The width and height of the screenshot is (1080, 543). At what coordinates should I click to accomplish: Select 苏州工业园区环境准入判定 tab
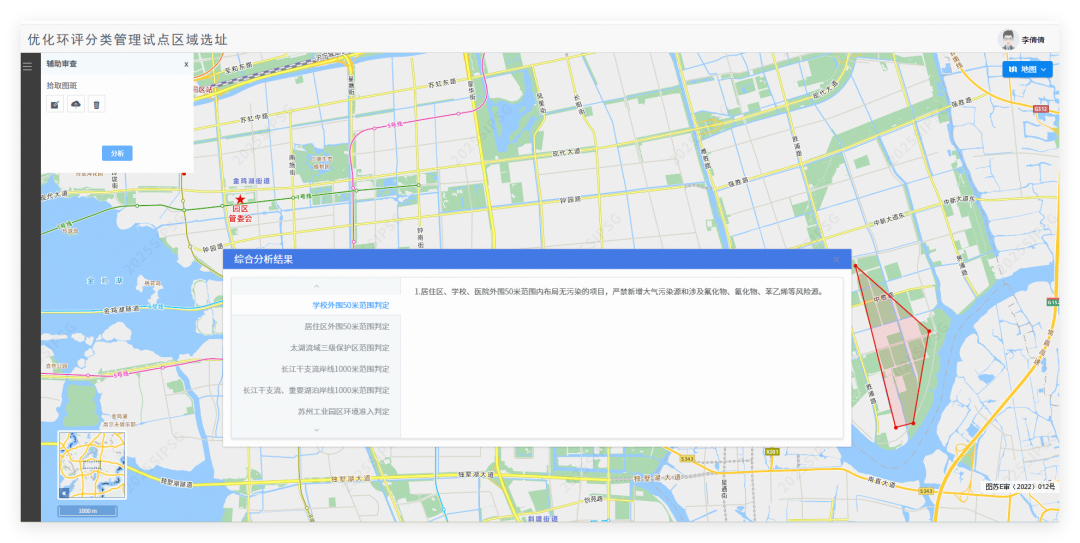pyautogui.click(x=343, y=411)
